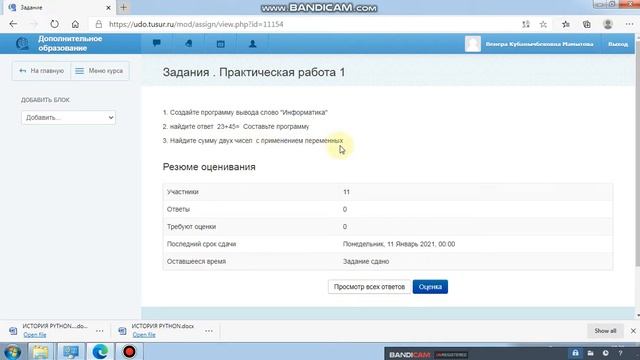
Task: Open the notifications icon in site header
Action: coord(189,43)
